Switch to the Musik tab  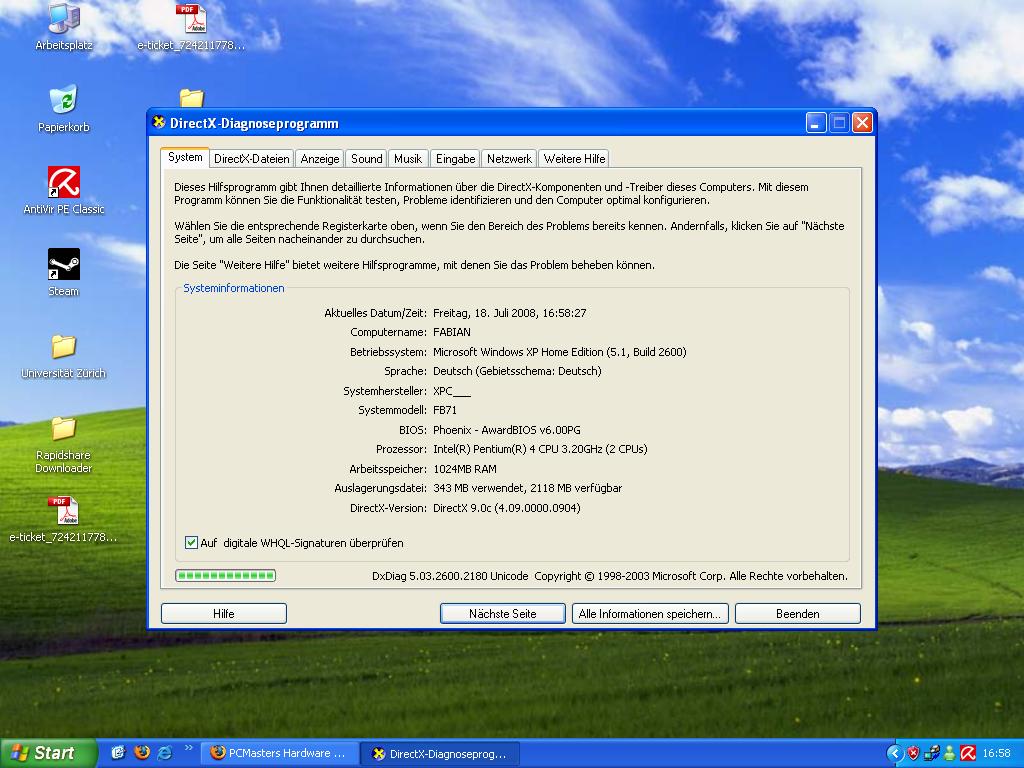408,159
